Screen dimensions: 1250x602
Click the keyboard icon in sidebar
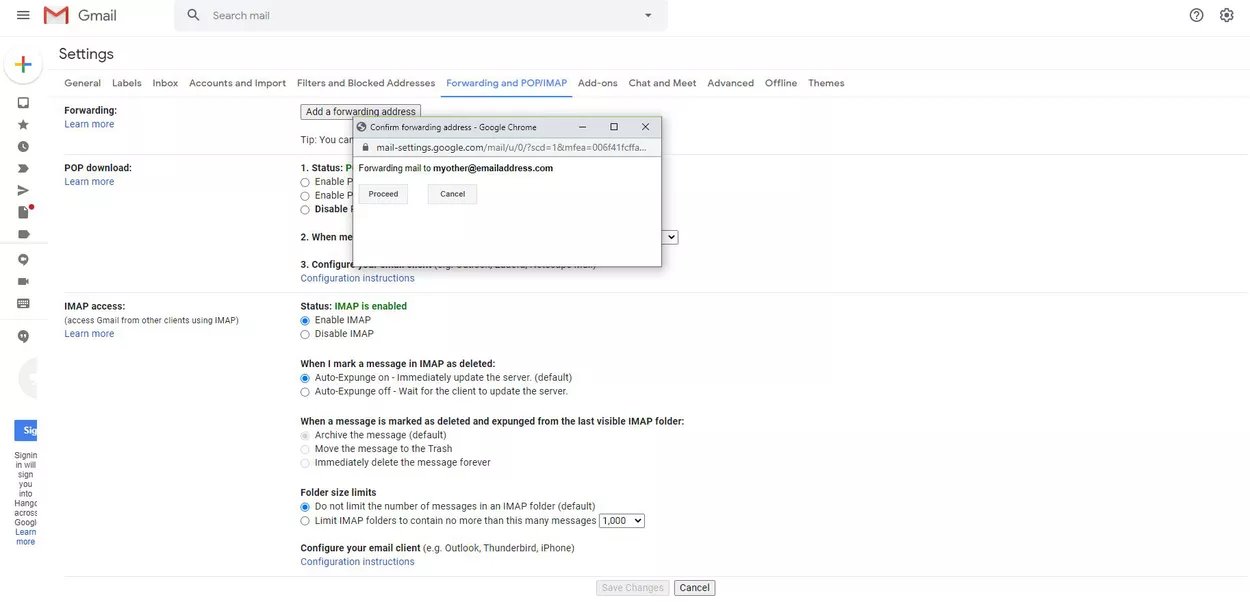pos(23,304)
